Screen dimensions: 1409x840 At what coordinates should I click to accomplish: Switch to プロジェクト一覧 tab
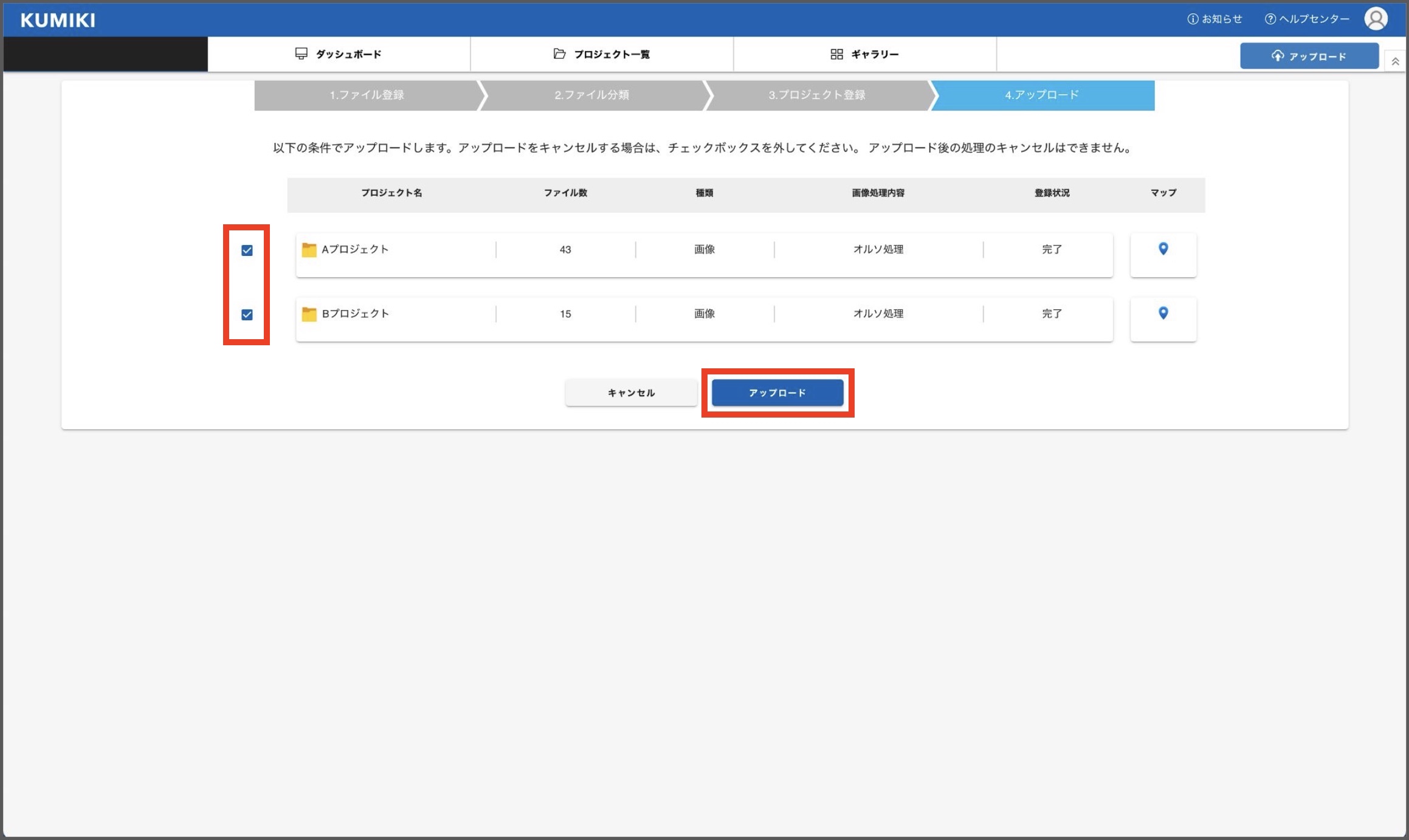pos(602,54)
